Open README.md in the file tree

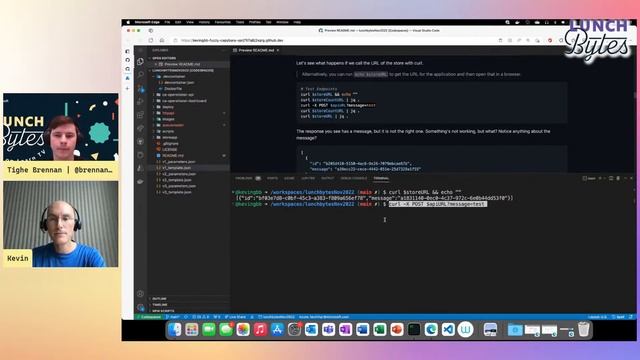coord(173,156)
